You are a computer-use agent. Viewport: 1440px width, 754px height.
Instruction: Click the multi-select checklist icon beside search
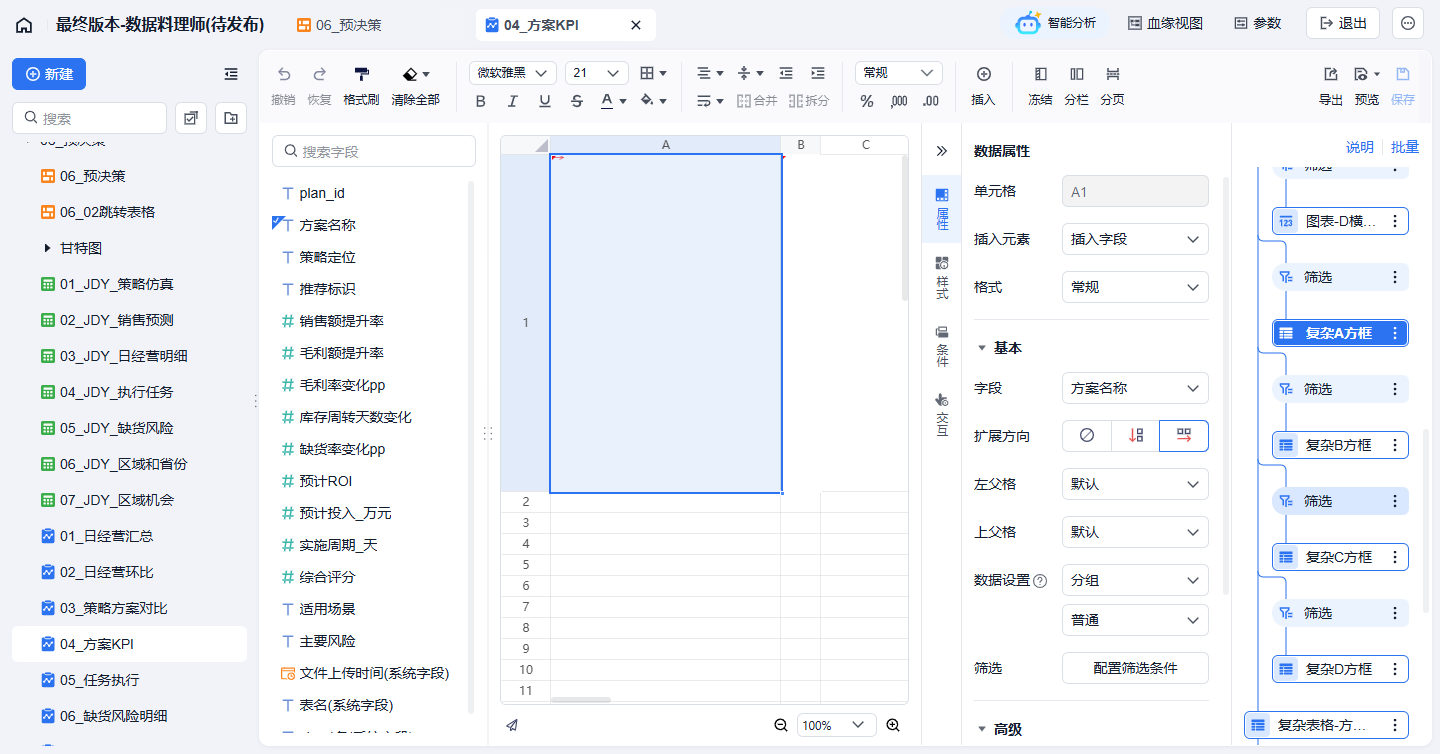click(191, 118)
